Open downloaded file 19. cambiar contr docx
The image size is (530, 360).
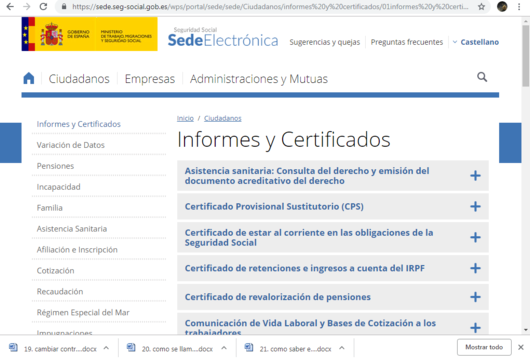[x=53, y=348]
